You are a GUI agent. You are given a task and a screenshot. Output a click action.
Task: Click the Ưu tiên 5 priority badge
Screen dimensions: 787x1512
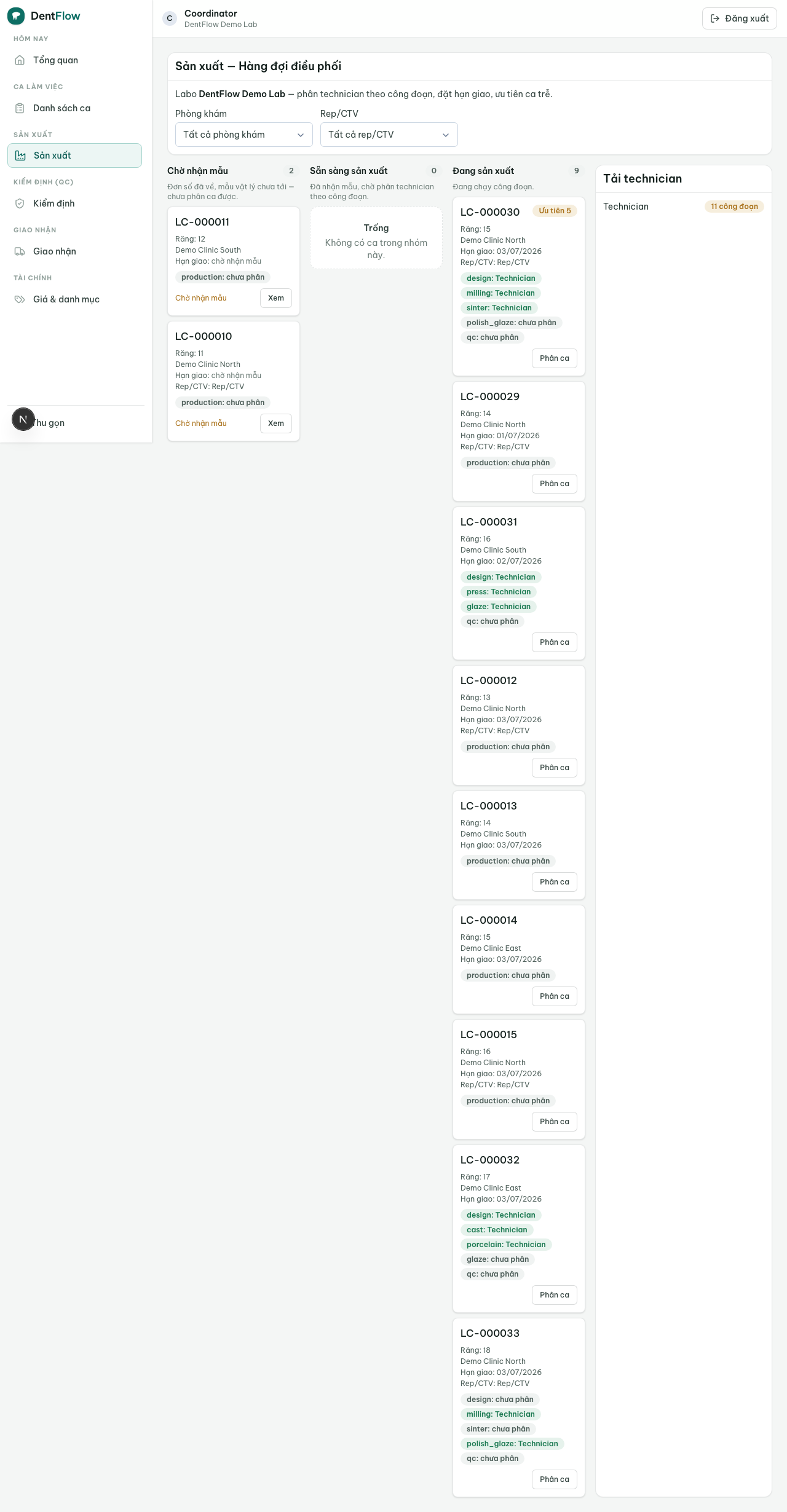click(x=555, y=211)
